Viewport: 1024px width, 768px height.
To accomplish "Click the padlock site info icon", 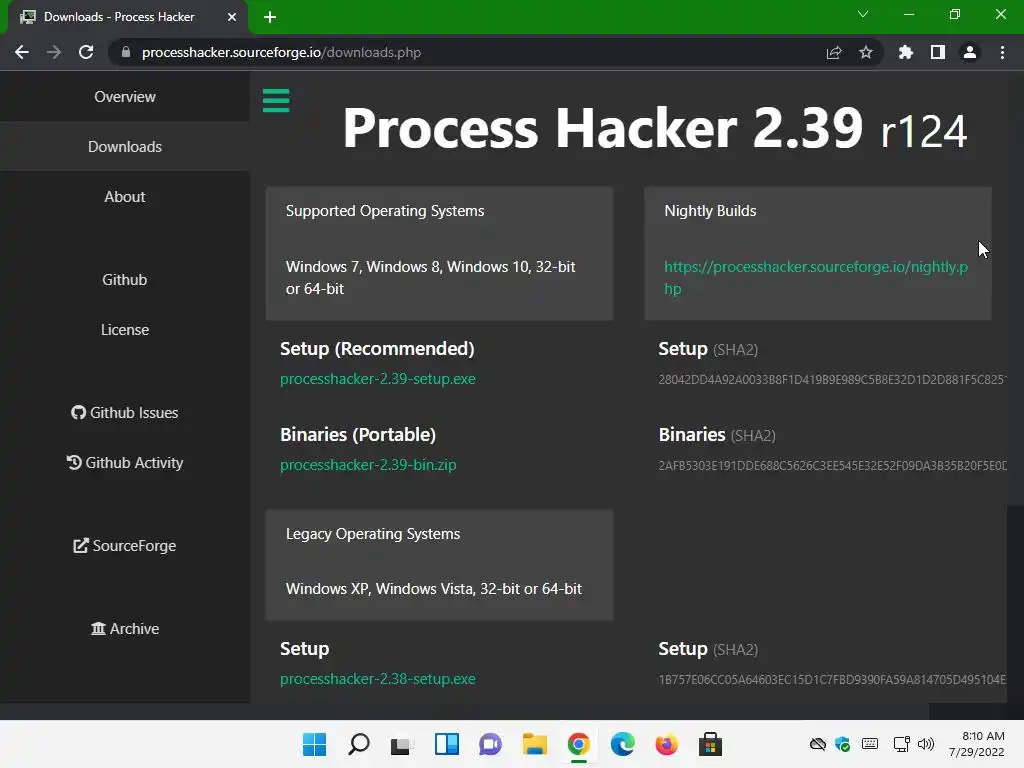I will [x=126, y=52].
